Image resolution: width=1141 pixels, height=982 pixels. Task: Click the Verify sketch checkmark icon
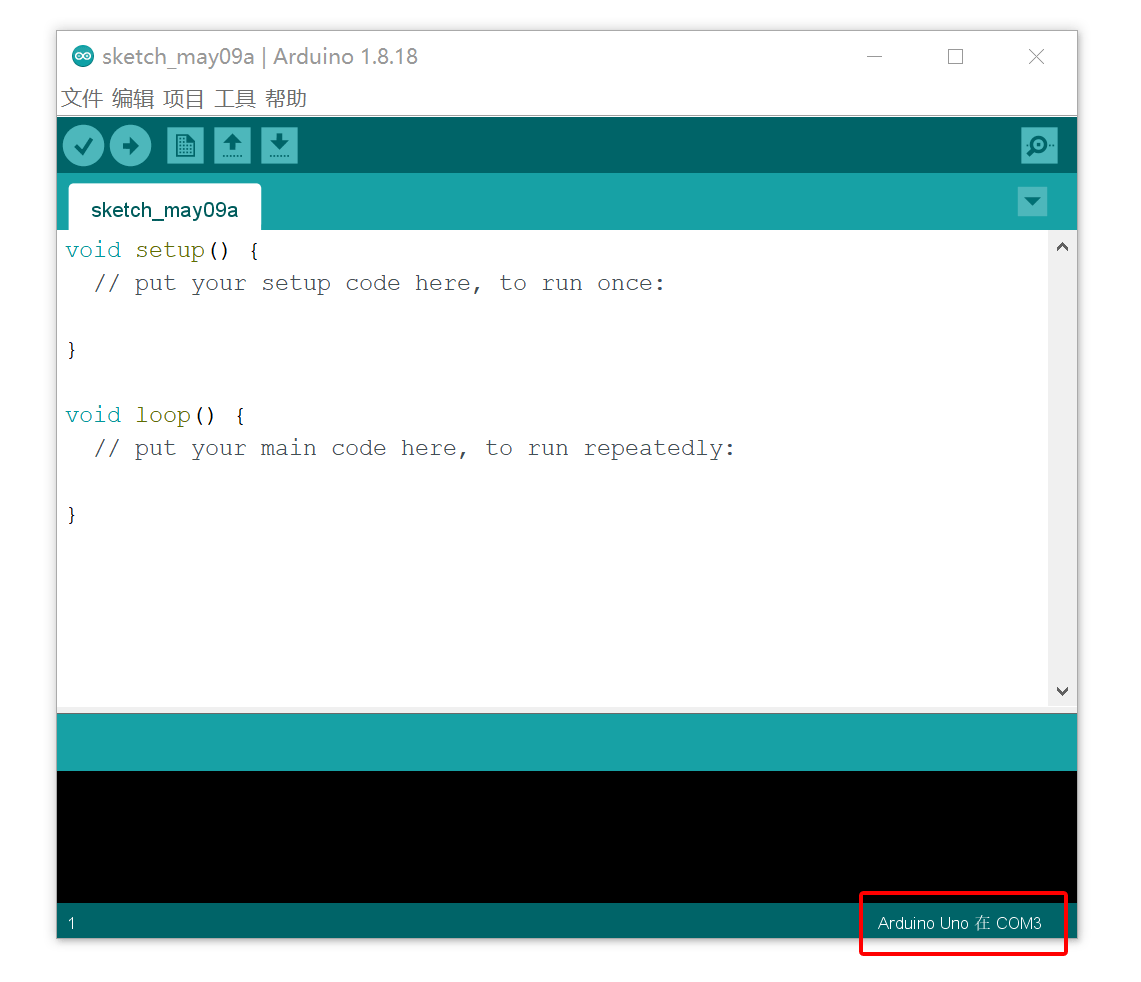[83, 145]
